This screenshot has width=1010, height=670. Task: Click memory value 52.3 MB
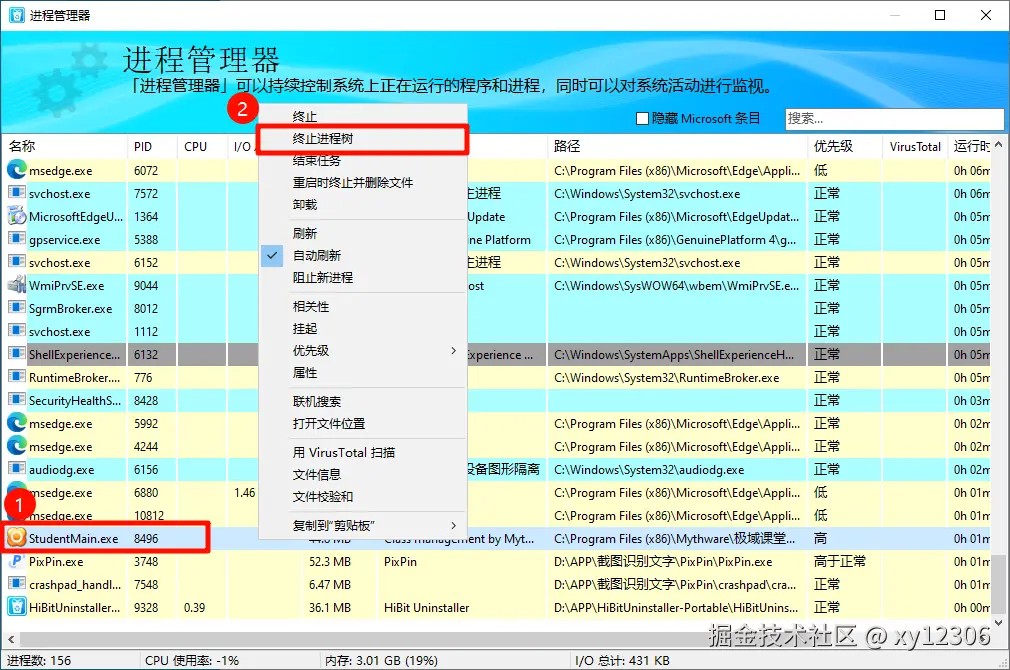coord(330,562)
